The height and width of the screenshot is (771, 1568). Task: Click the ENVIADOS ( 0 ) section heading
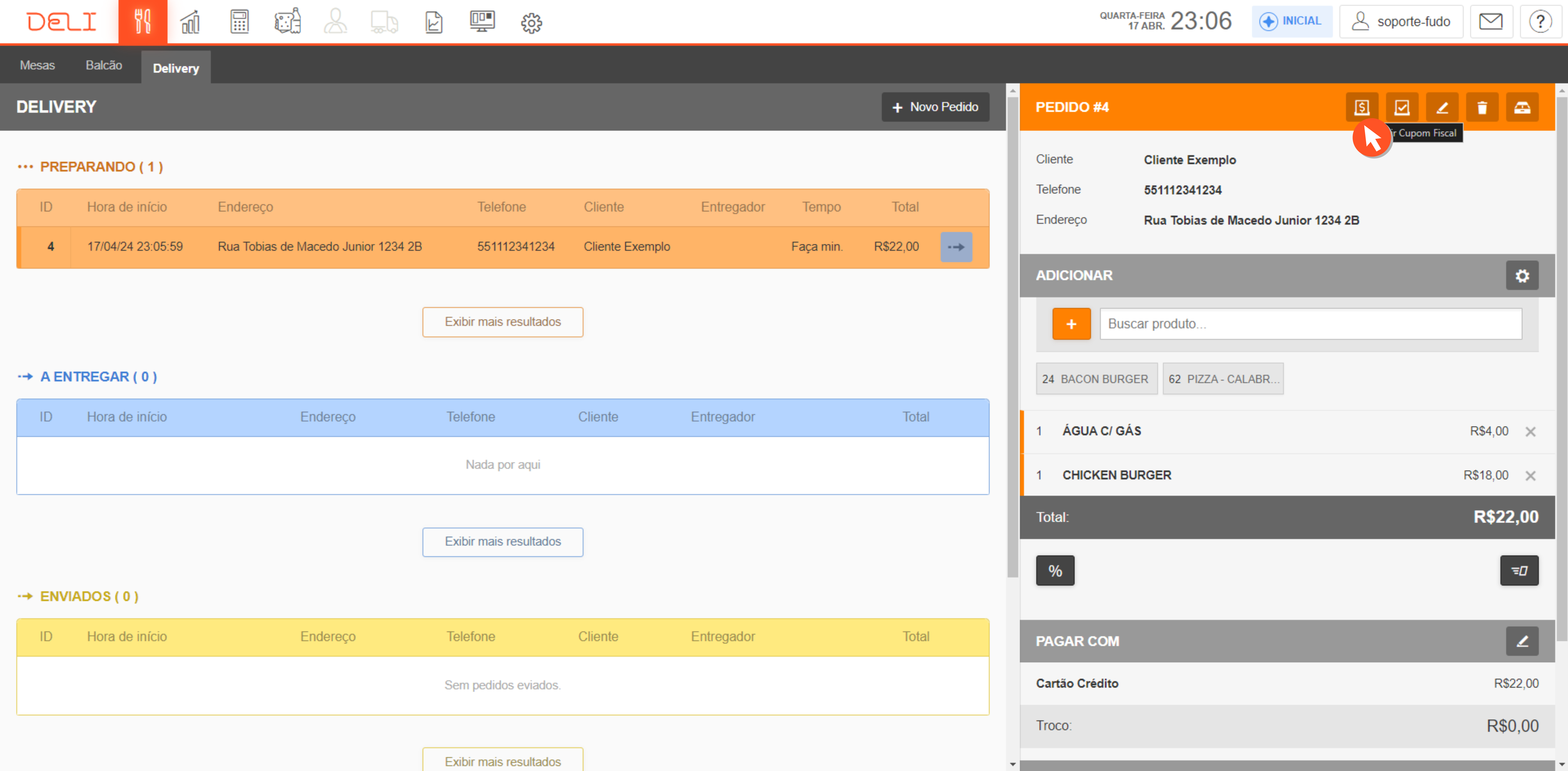tap(89, 596)
